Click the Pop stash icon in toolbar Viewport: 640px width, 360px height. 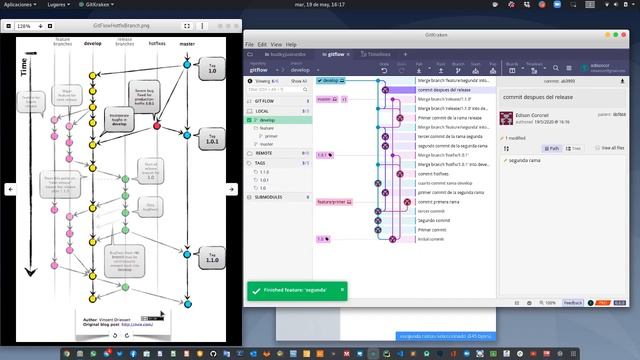[x=493, y=71]
